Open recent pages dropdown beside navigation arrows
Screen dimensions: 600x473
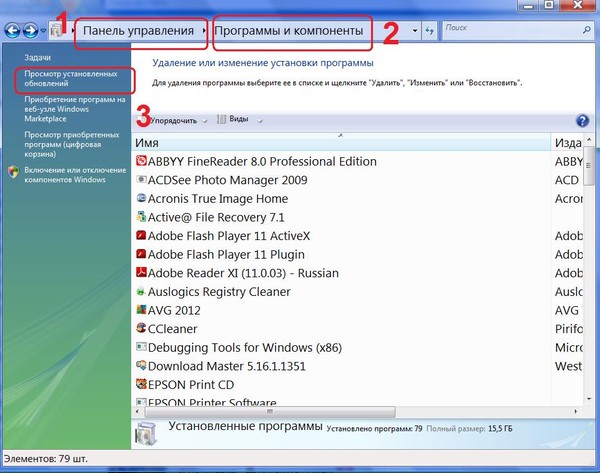pyautogui.click(x=43, y=31)
